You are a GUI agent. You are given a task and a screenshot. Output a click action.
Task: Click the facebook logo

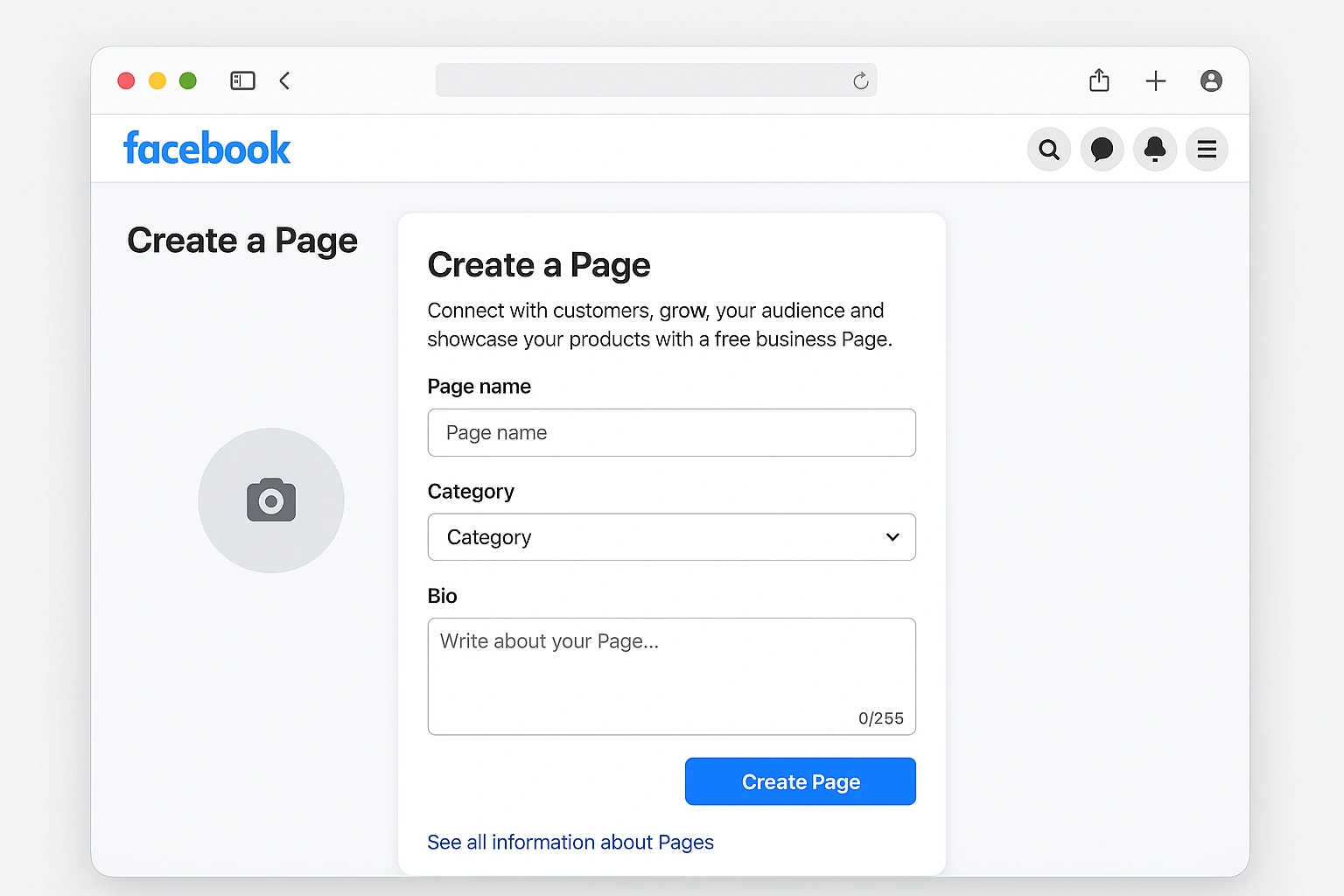206,149
